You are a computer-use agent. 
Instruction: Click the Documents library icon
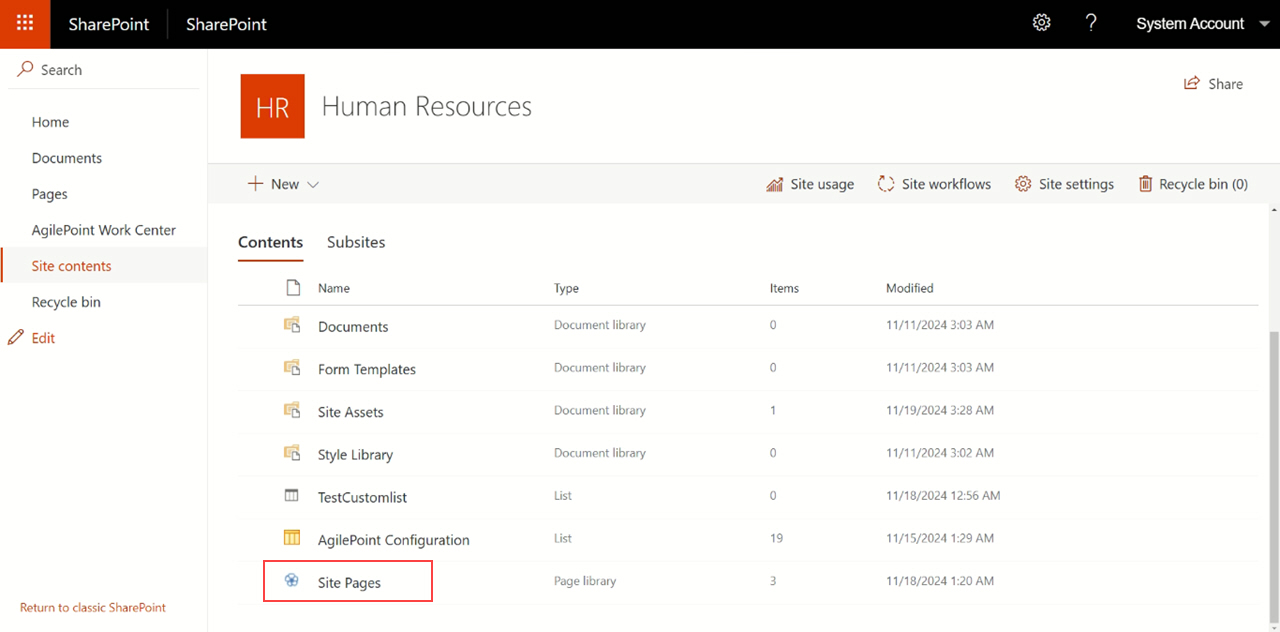click(292, 325)
